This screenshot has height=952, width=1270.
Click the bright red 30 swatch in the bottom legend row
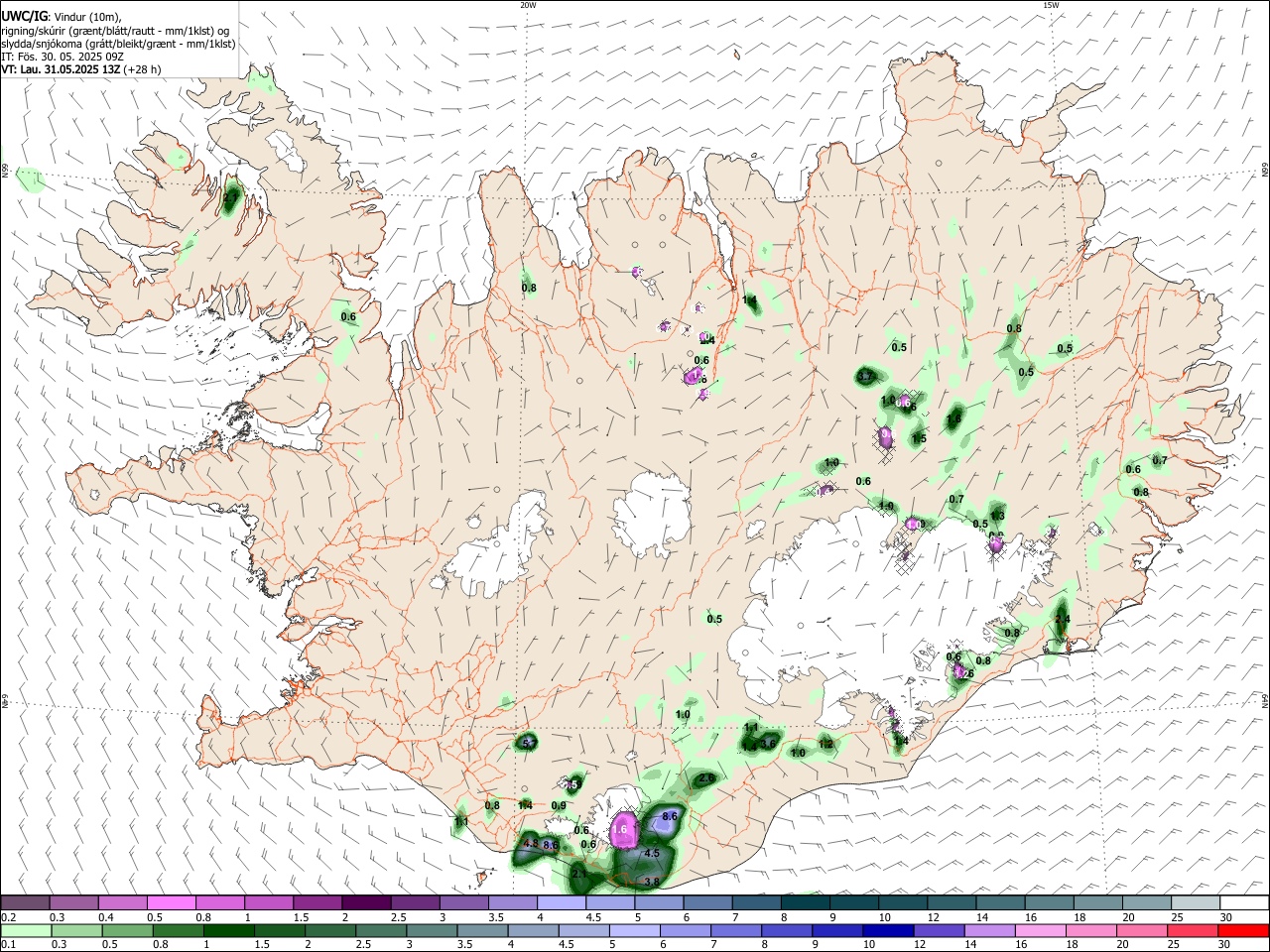[x=1244, y=930]
